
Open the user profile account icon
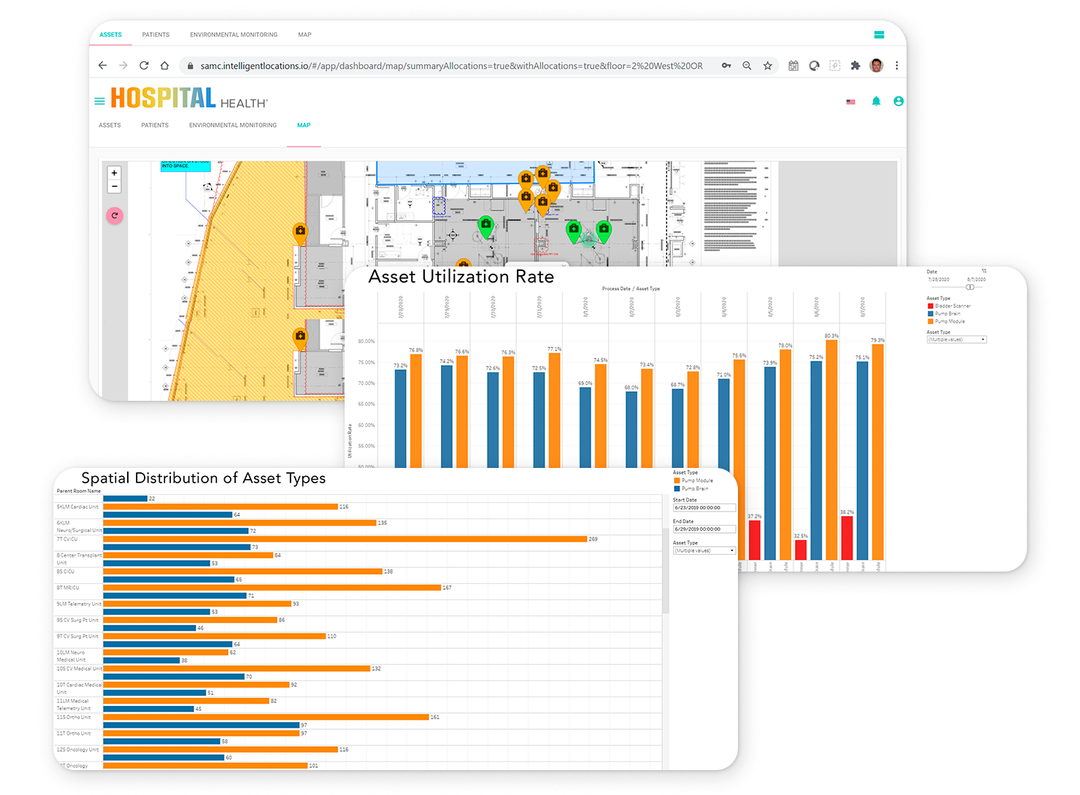(x=898, y=102)
